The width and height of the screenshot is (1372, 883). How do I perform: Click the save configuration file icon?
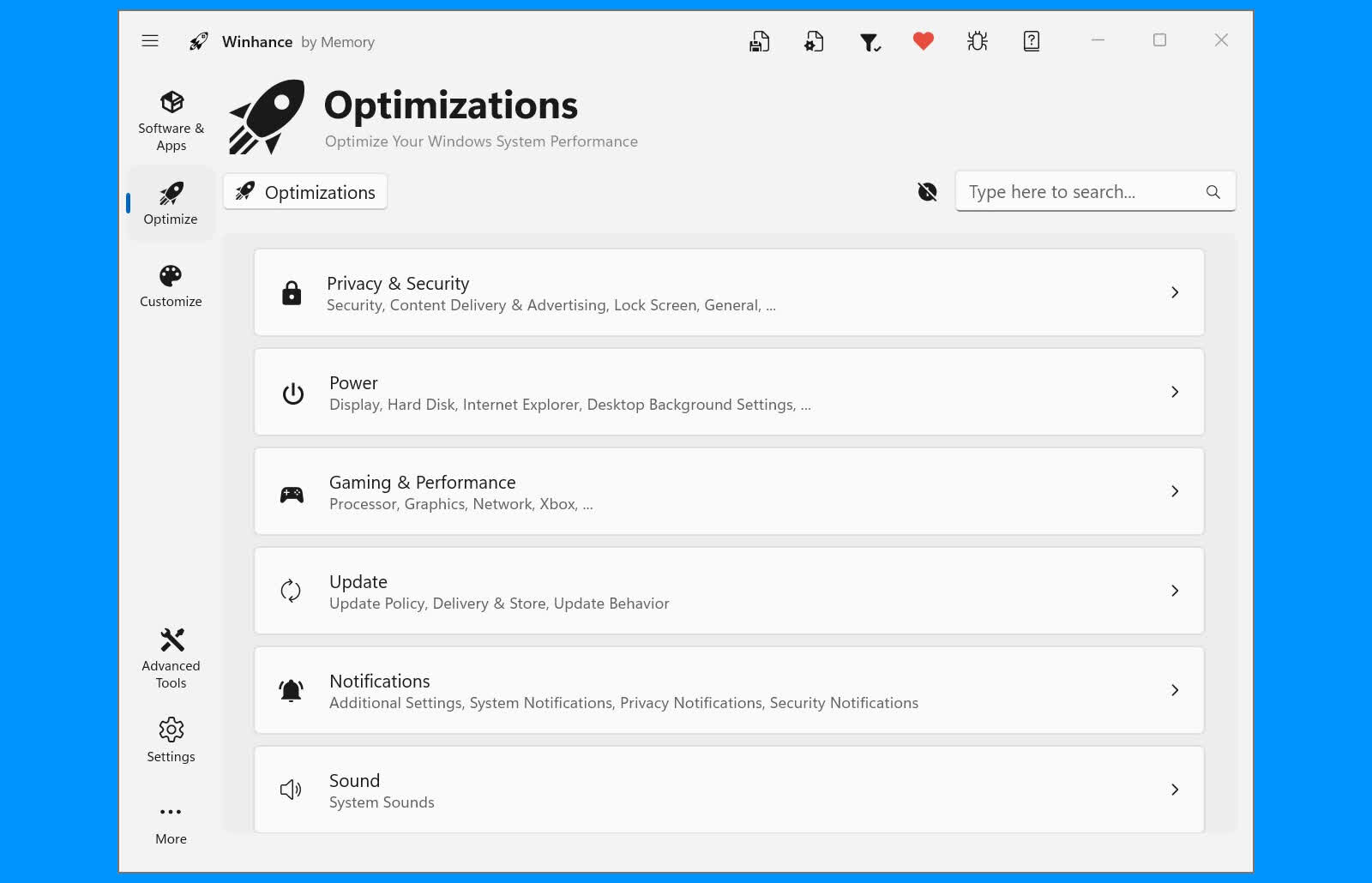pos(759,41)
